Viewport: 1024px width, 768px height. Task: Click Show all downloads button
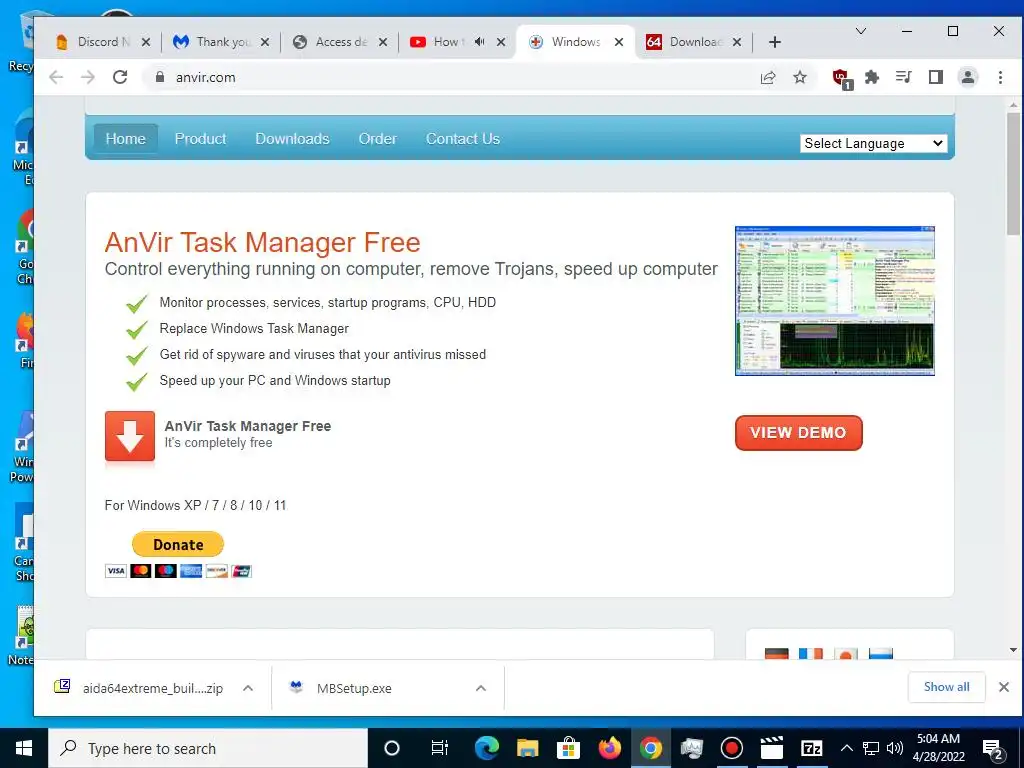click(x=946, y=686)
